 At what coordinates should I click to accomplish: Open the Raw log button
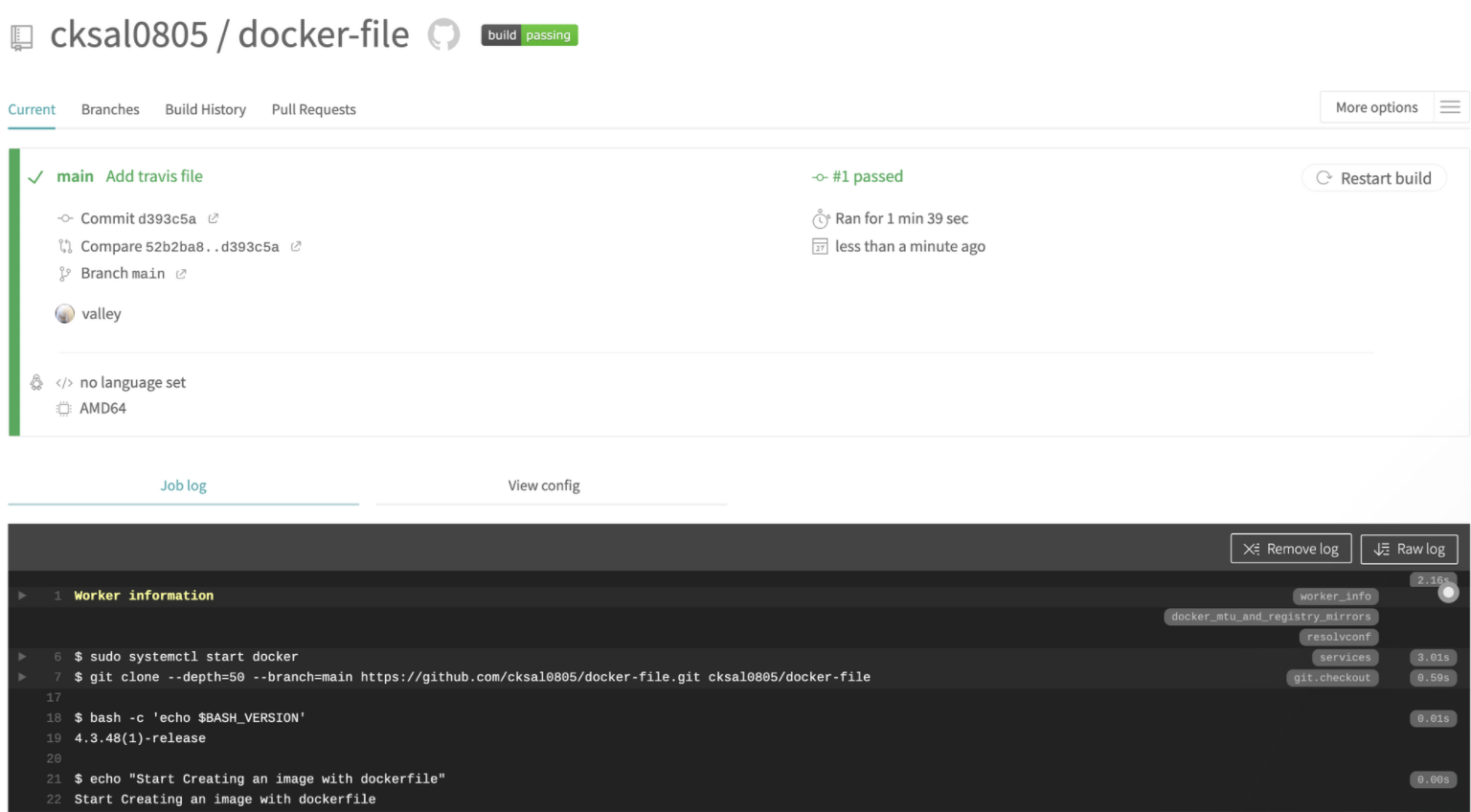1409,549
